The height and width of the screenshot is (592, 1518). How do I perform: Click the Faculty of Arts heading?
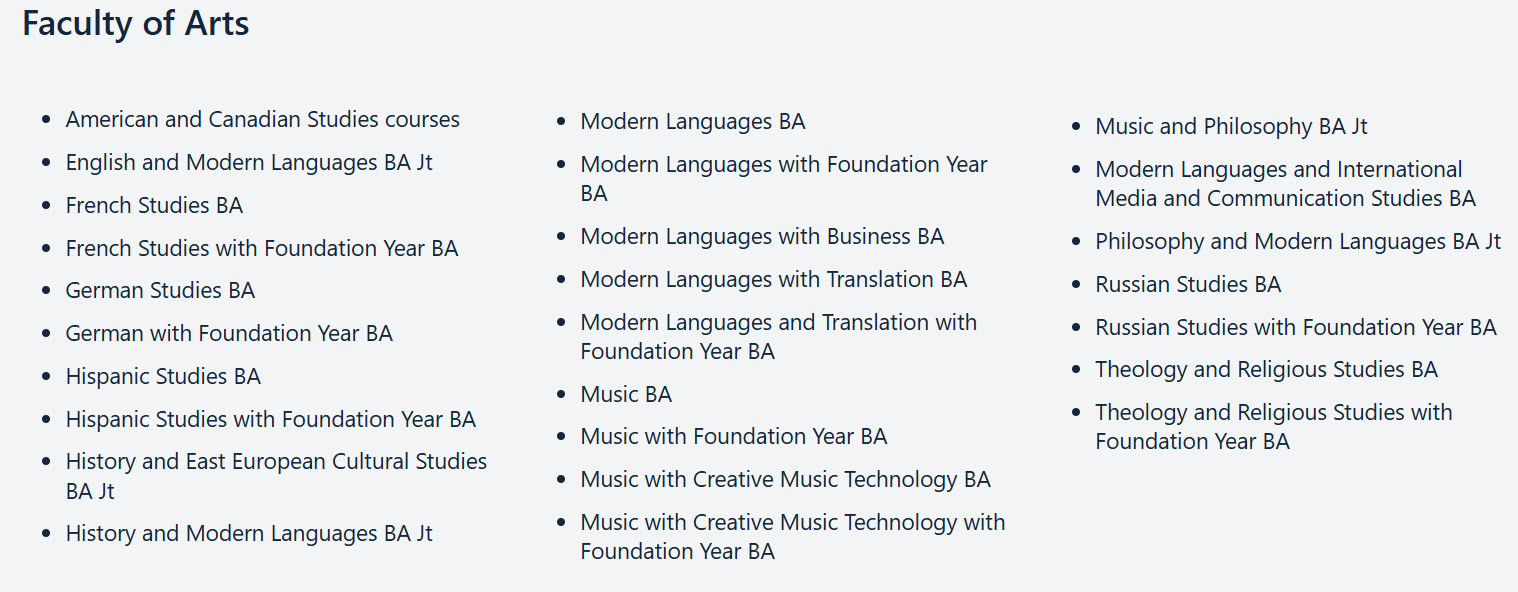136,24
